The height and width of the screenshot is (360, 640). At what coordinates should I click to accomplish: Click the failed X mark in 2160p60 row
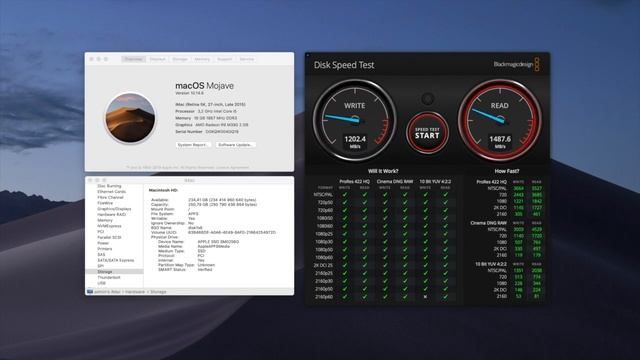(425, 297)
